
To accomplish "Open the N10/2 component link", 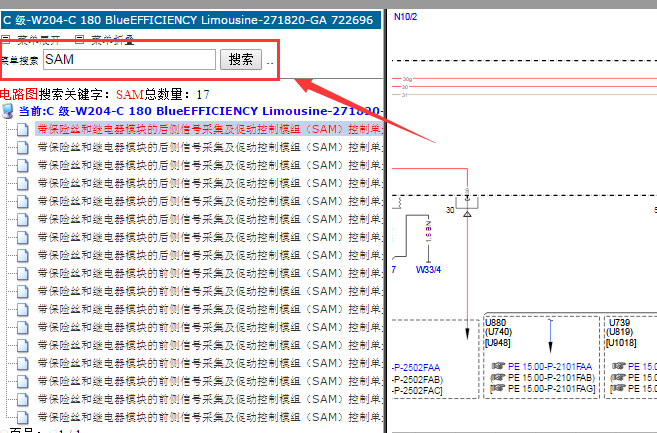I will tap(405, 17).
